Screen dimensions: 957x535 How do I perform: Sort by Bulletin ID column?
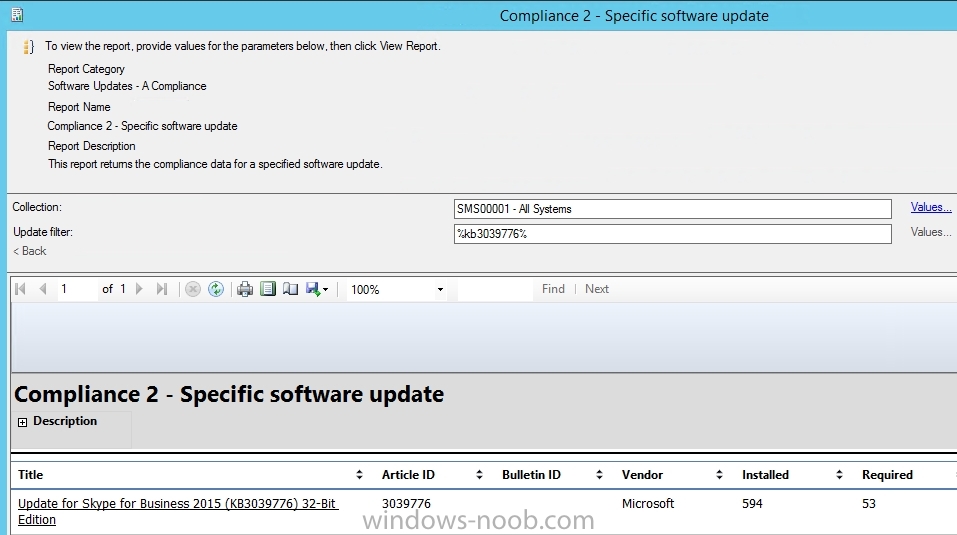(x=599, y=475)
